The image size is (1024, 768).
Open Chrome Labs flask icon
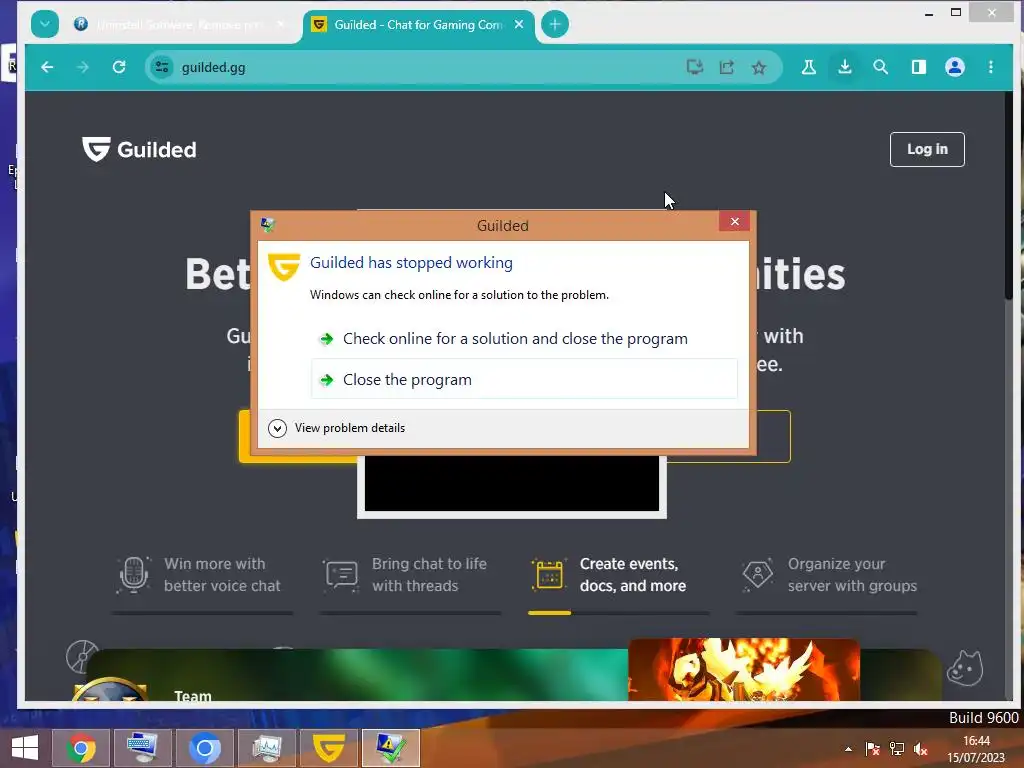pyautogui.click(x=808, y=67)
